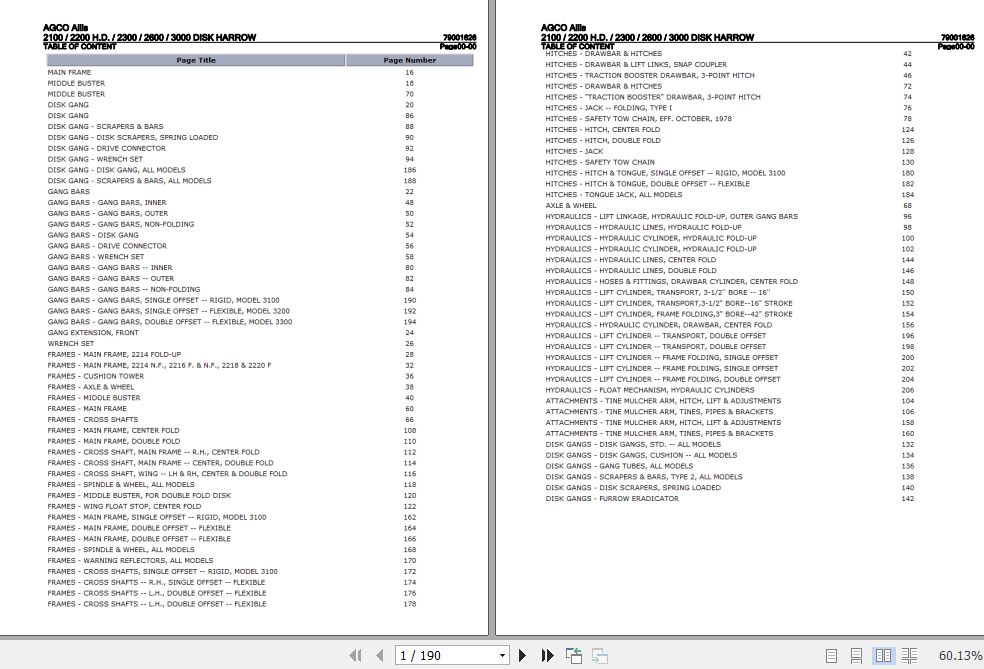This screenshot has height=669, width=984.
Task: Switch to continuous facing layout
Action: (x=909, y=656)
